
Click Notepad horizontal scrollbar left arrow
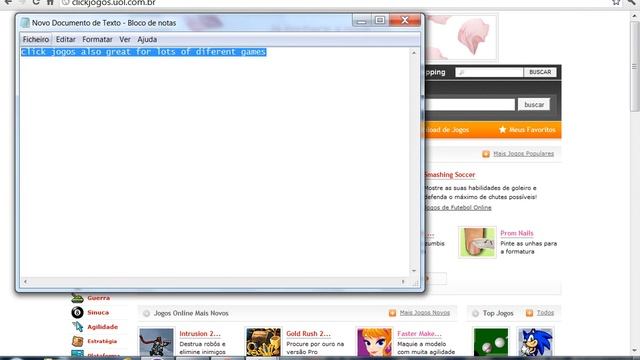[25, 282]
